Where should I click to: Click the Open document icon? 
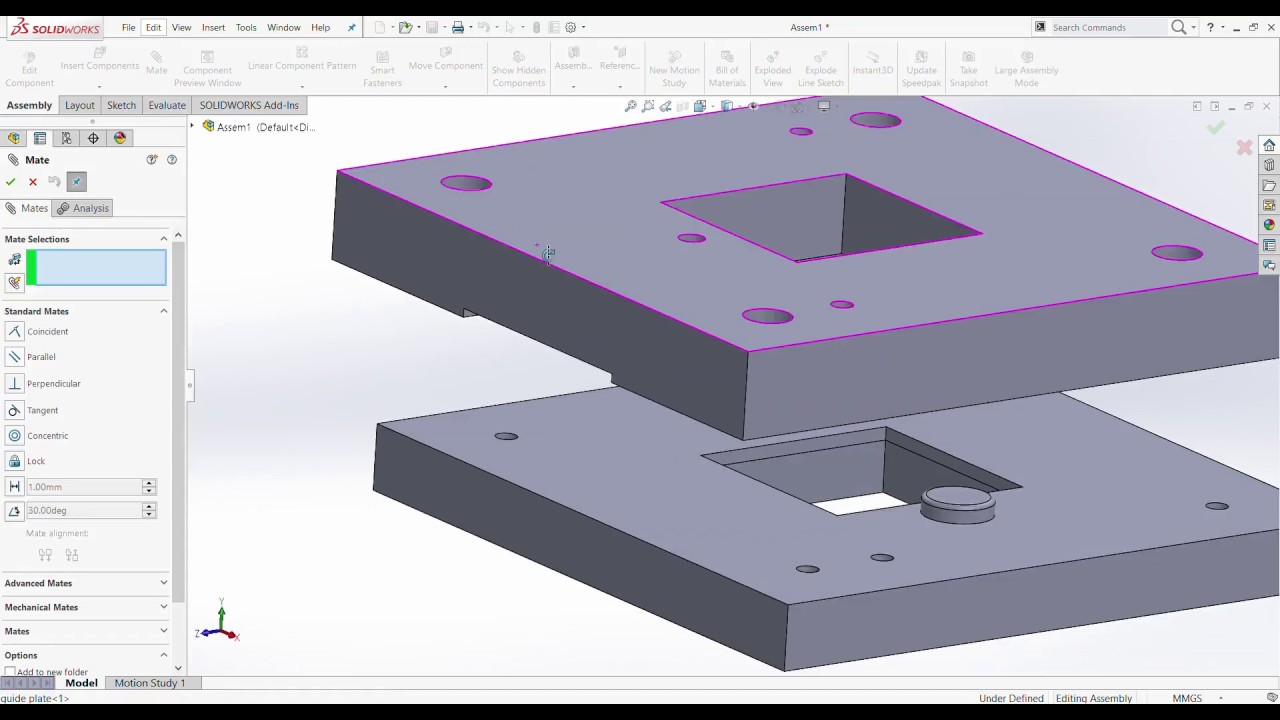405,28
